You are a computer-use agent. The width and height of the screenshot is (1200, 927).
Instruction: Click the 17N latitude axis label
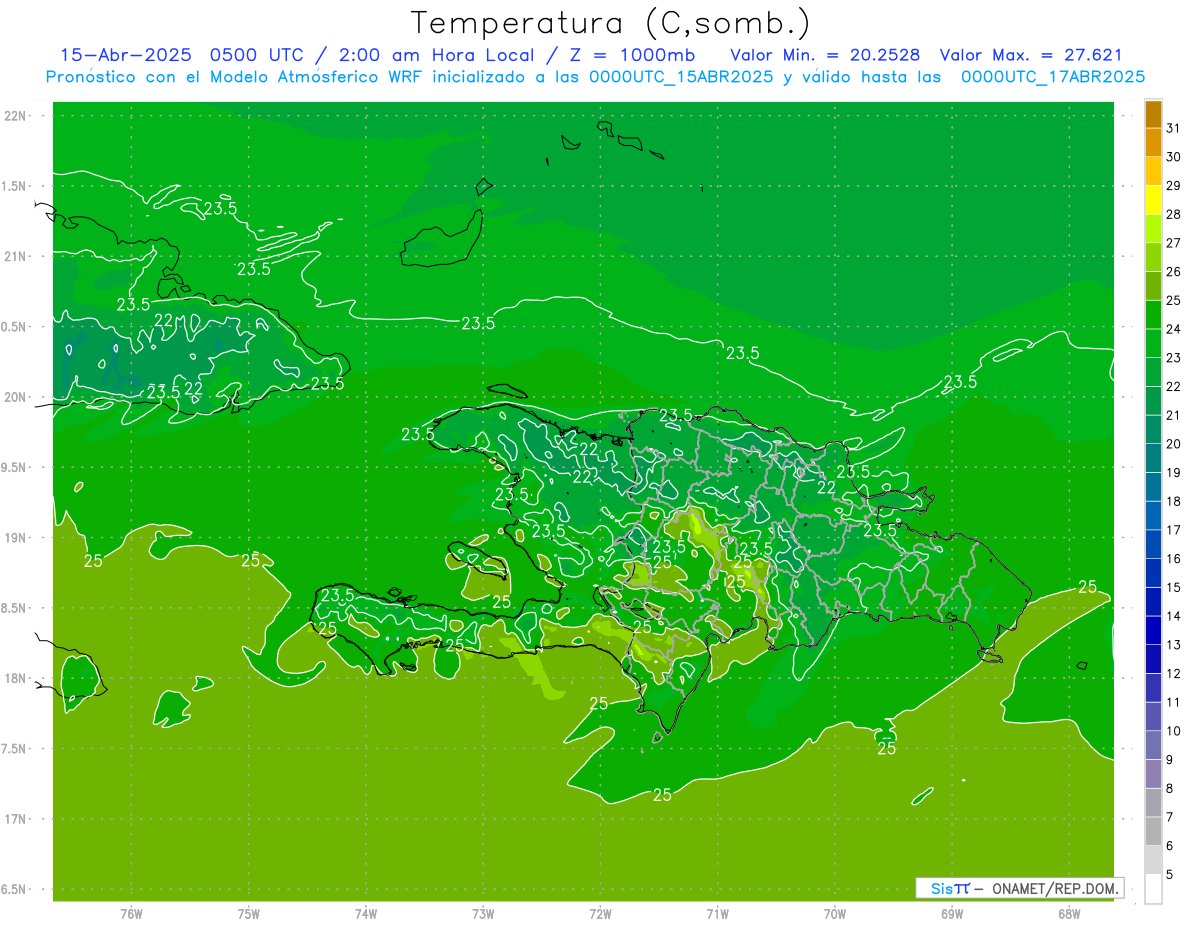(x=17, y=819)
